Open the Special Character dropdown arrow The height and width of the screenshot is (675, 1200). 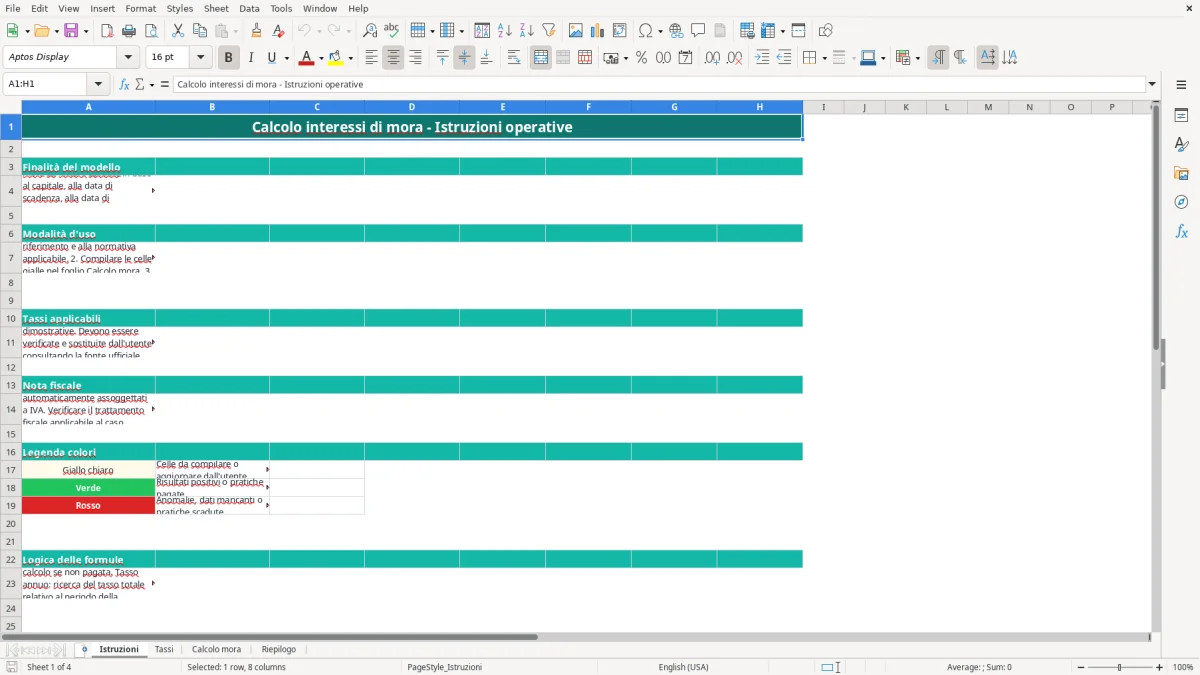[x=661, y=31]
